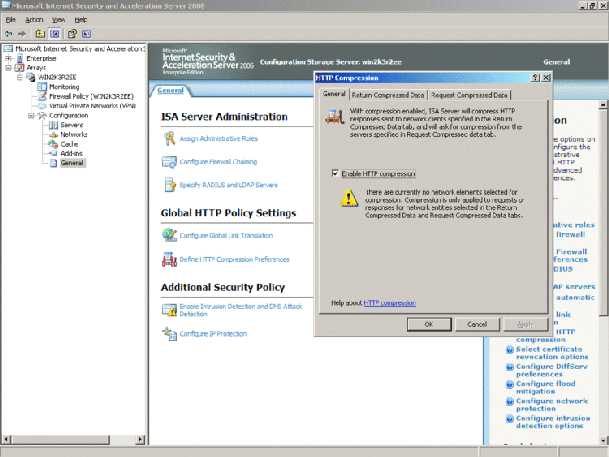Collapse the WIN2K3R2EE array node
Screen dimensions: 609x457
coord(19,77)
